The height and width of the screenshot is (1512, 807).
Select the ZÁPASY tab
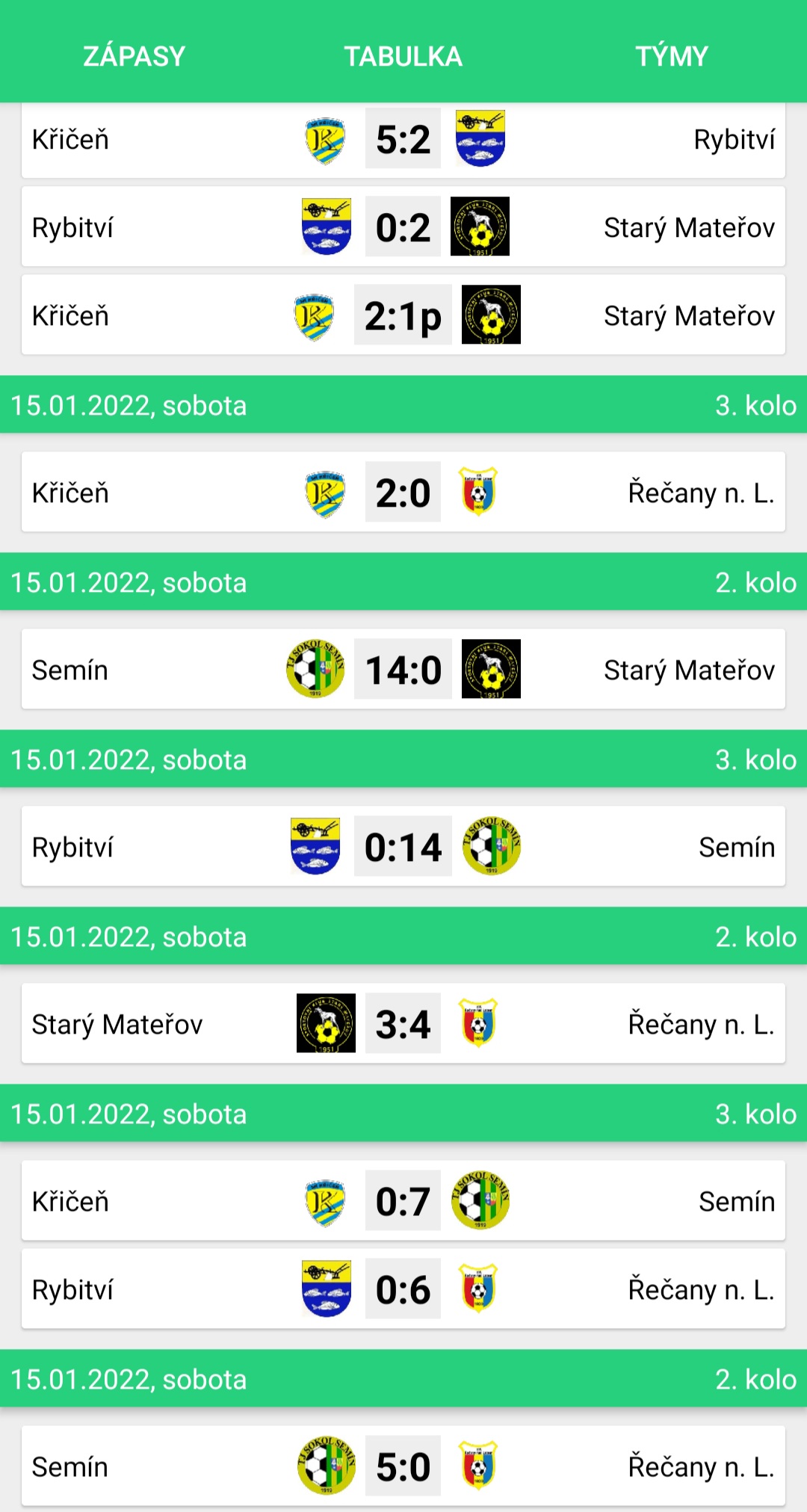(134, 56)
